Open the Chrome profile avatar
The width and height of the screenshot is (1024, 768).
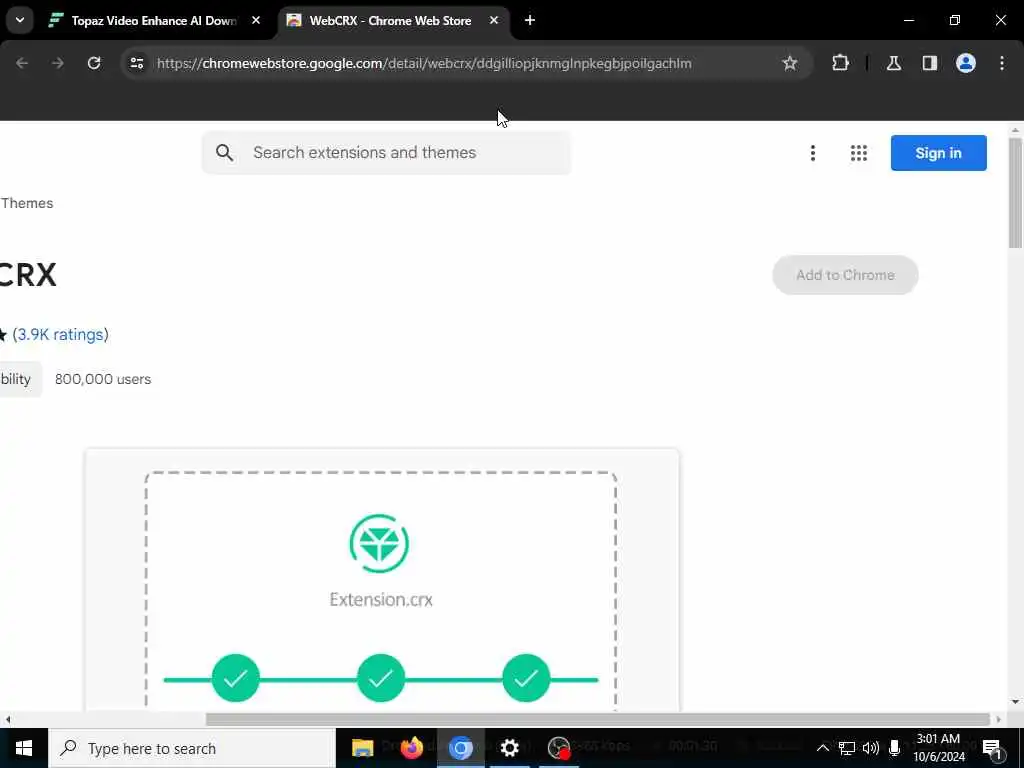pos(965,63)
